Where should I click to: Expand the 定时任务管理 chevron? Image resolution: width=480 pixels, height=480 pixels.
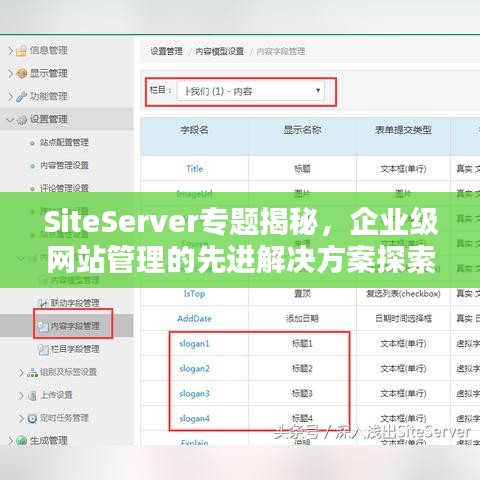21,418
